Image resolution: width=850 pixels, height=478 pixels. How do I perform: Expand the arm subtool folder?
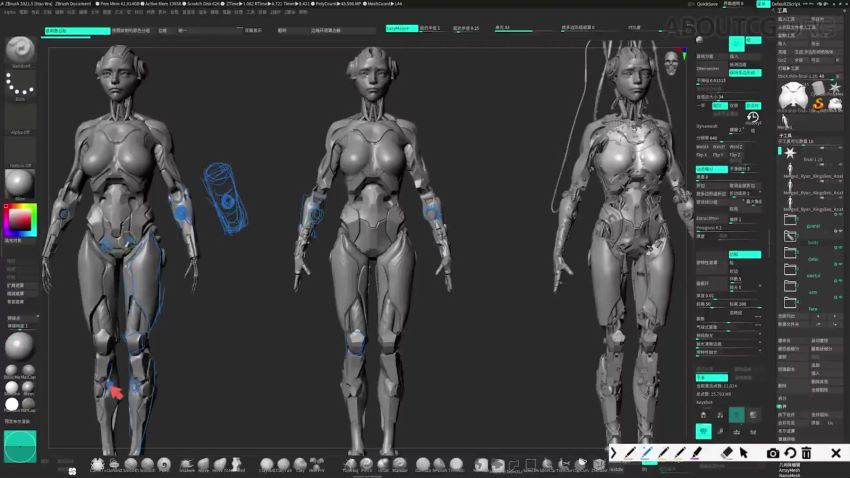(790, 286)
